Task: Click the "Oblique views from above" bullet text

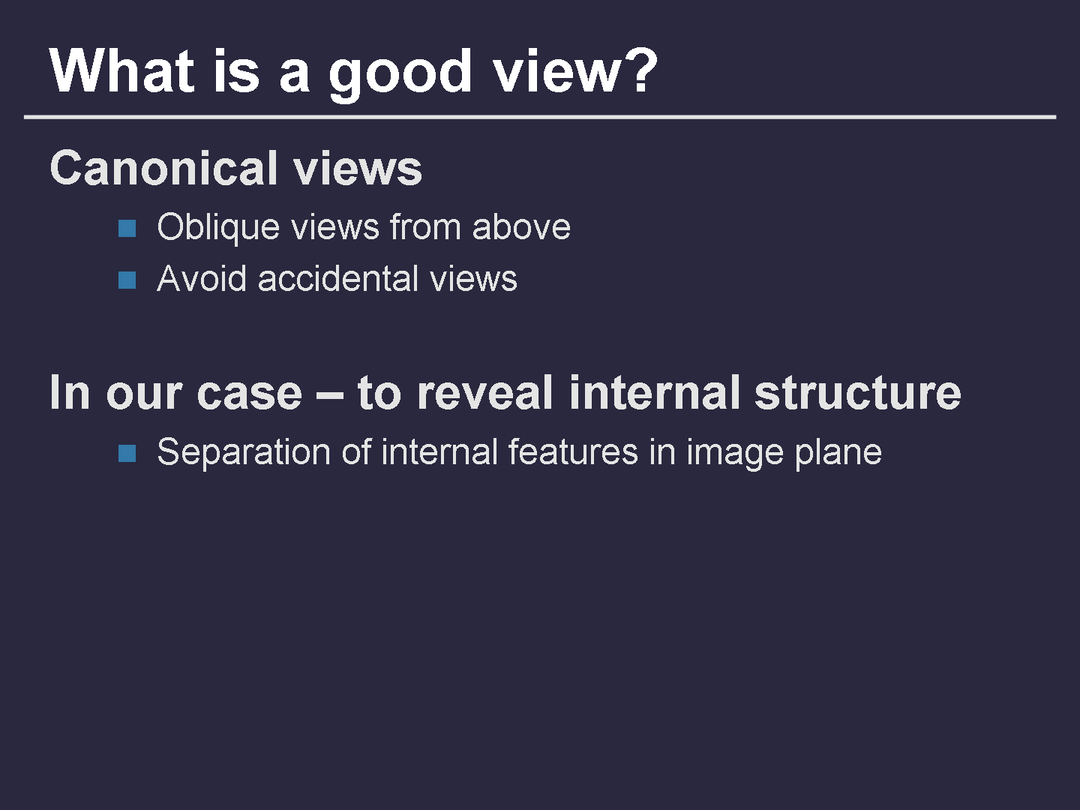Action: pyautogui.click(x=363, y=227)
